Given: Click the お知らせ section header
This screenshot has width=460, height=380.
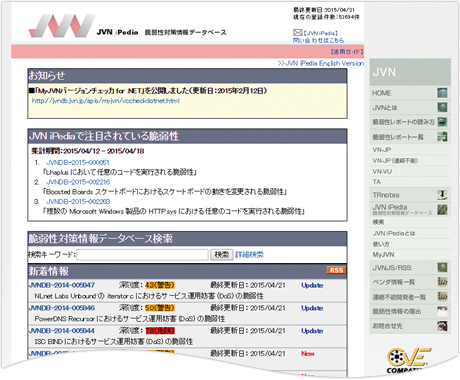Looking at the screenshot, I should (x=187, y=76).
